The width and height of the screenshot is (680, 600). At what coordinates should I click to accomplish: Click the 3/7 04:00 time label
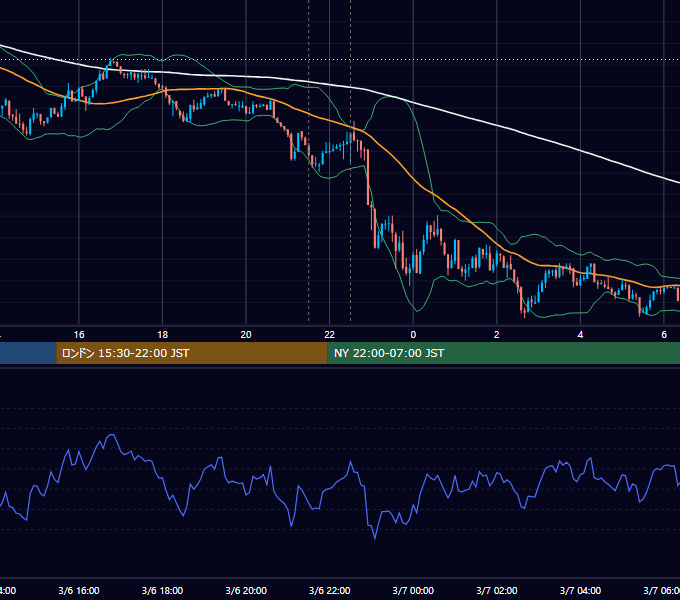(x=580, y=590)
